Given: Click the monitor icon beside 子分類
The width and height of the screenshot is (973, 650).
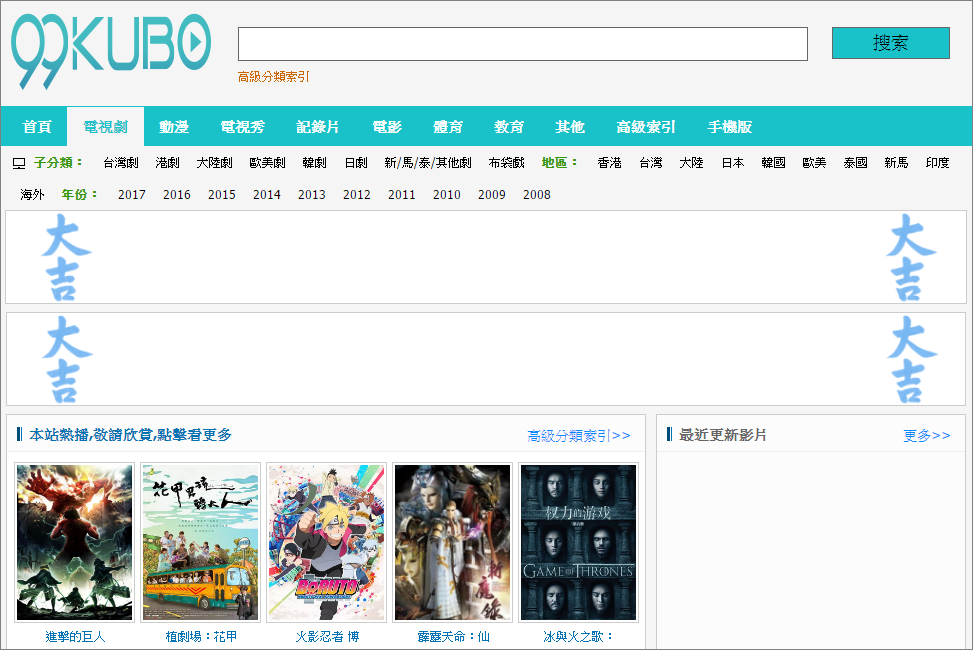Looking at the screenshot, I should 17,162.
